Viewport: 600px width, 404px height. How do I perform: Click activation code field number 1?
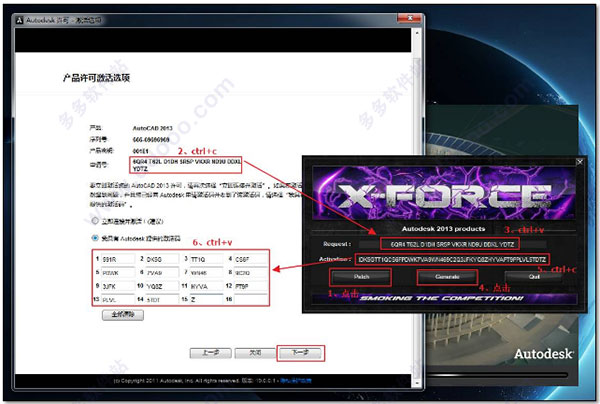coord(118,259)
